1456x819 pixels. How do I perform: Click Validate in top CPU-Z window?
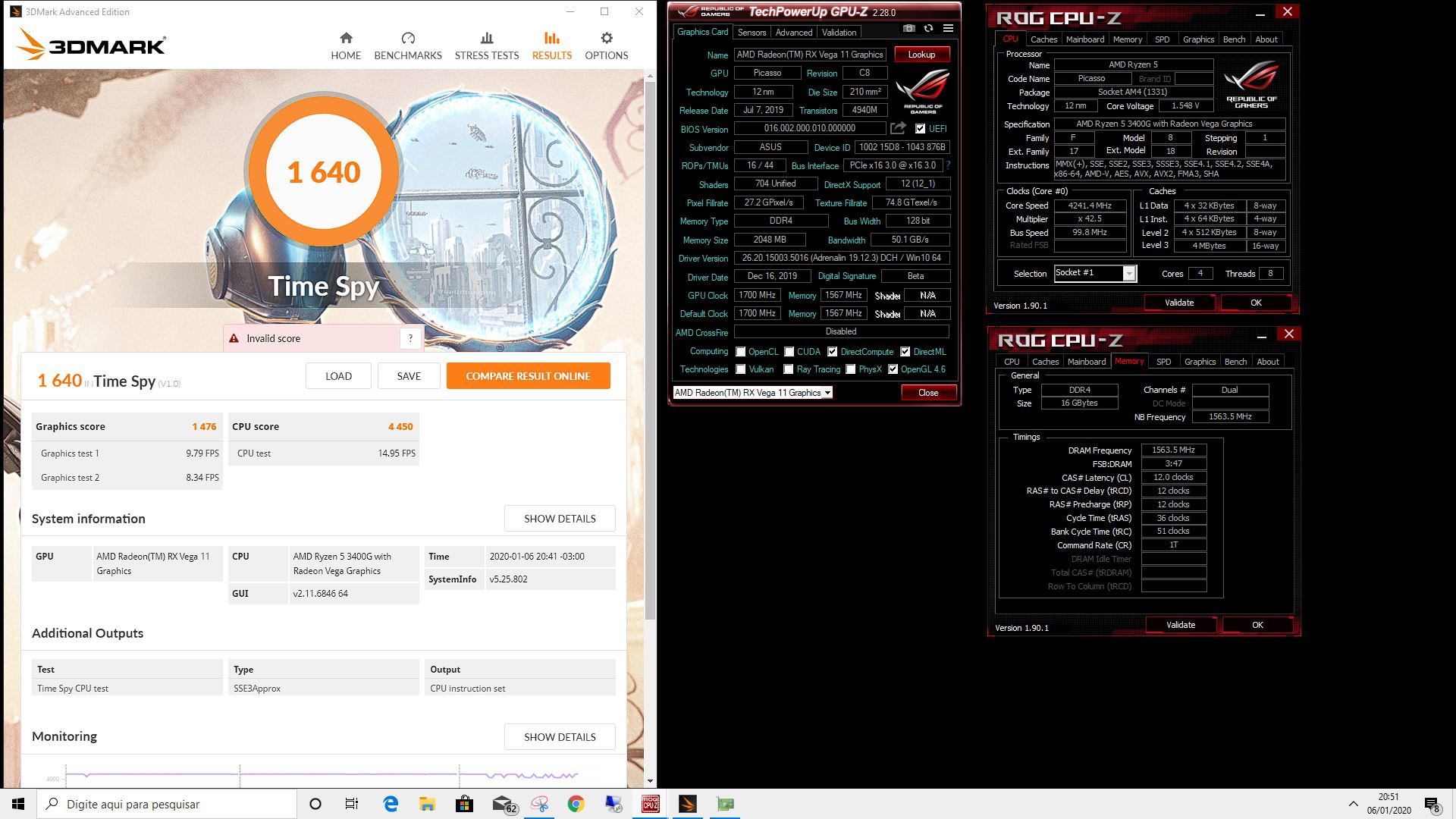(x=1179, y=303)
